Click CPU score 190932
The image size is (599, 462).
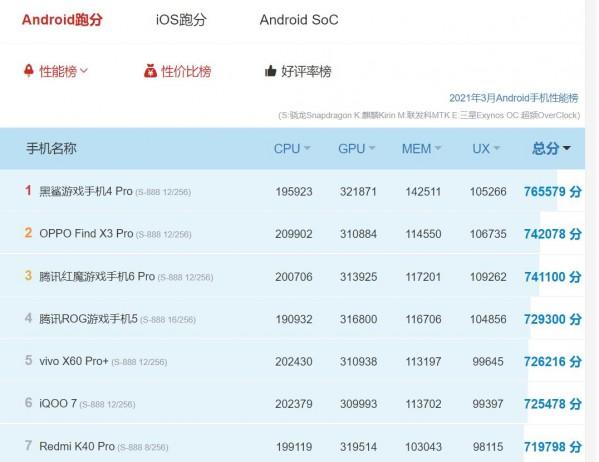294,319
